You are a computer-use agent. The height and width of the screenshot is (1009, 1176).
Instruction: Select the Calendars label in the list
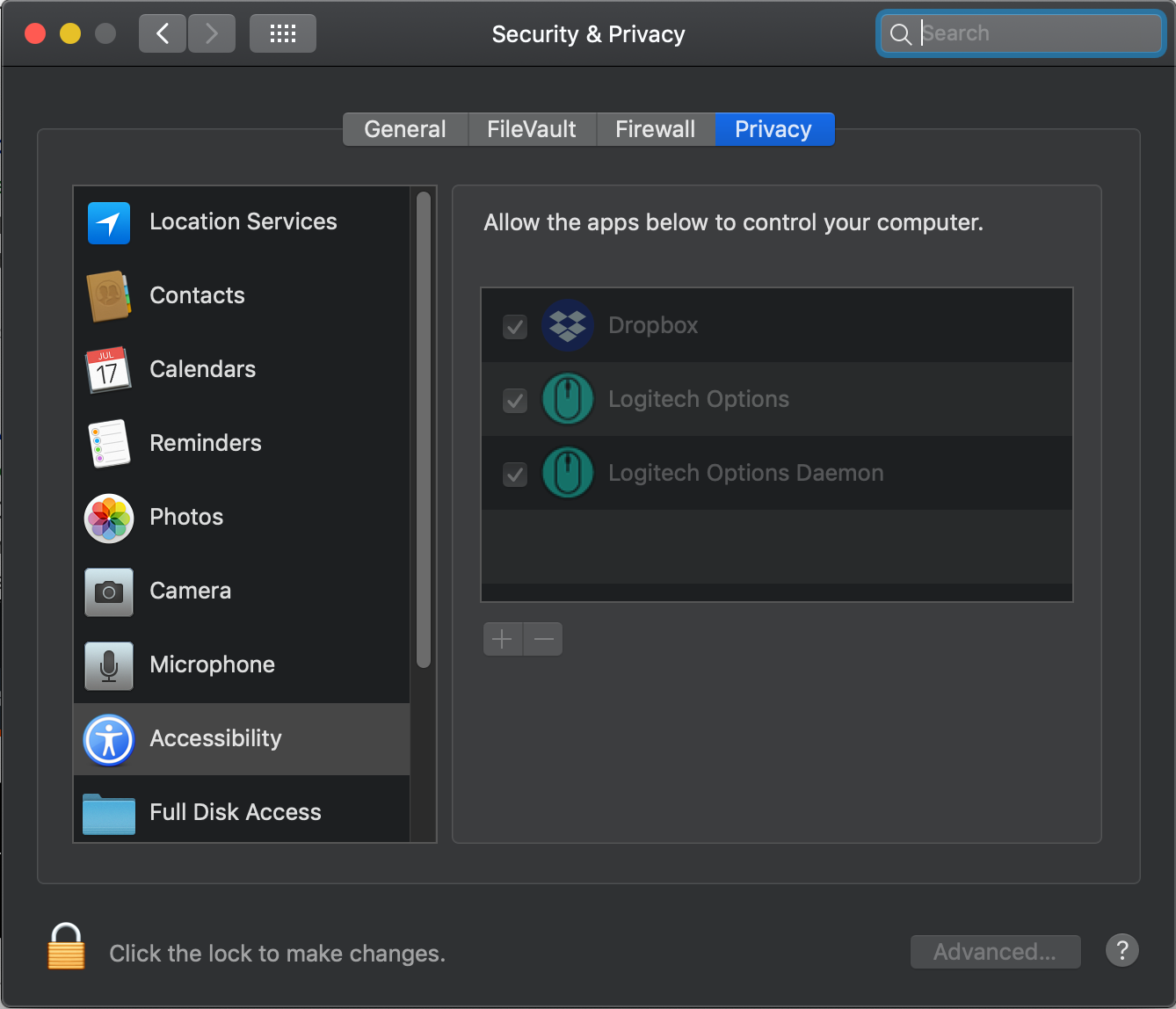click(203, 369)
